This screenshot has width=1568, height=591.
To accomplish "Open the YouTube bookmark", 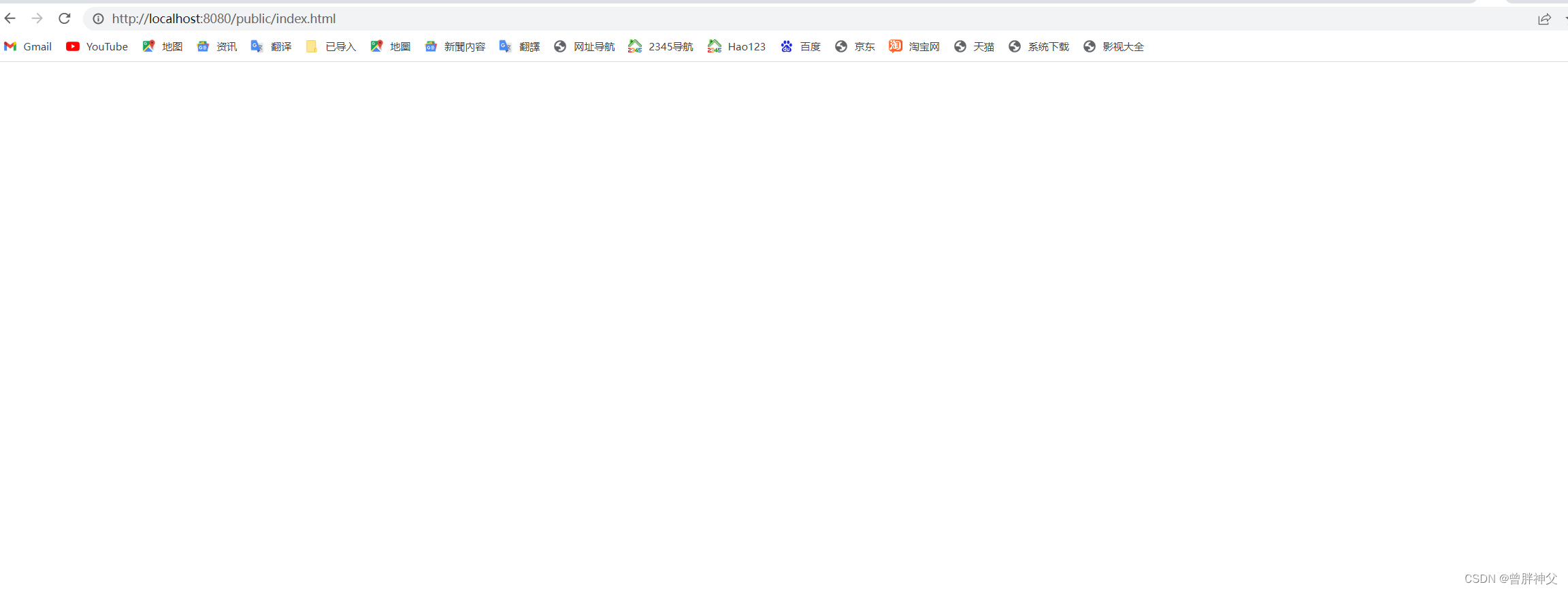I will tap(97, 46).
